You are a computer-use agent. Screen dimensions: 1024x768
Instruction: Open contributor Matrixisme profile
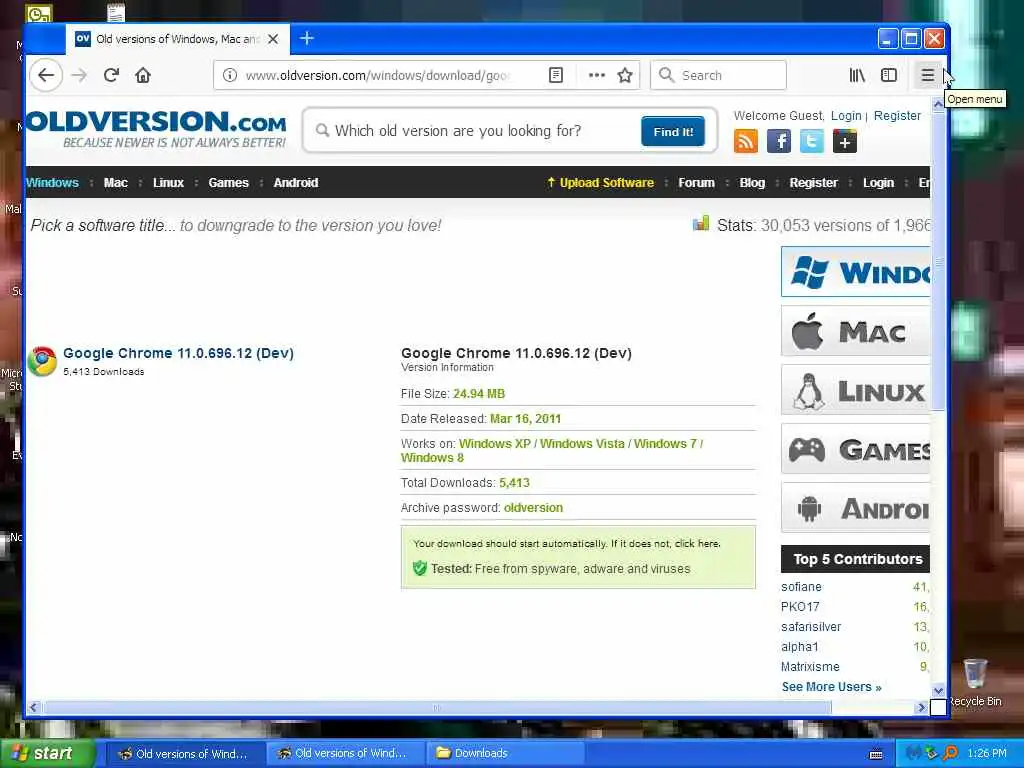pyautogui.click(x=810, y=667)
